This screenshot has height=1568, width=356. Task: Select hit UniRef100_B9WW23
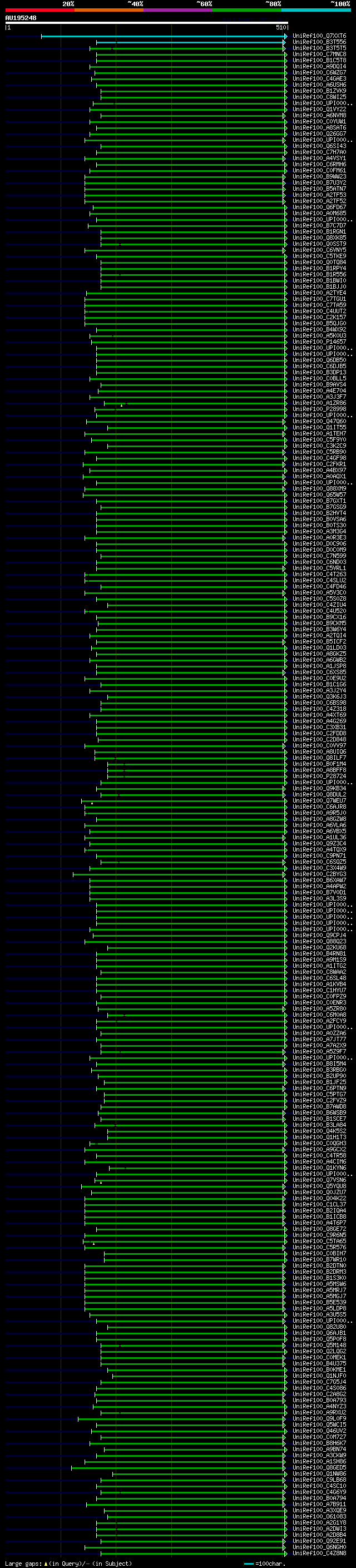pyautogui.click(x=319, y=176)
